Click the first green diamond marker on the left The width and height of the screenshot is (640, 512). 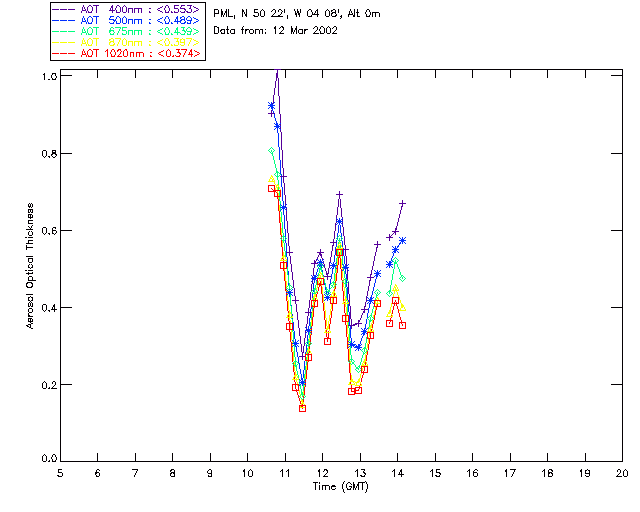pyautogui.click(x=271, y=151)
